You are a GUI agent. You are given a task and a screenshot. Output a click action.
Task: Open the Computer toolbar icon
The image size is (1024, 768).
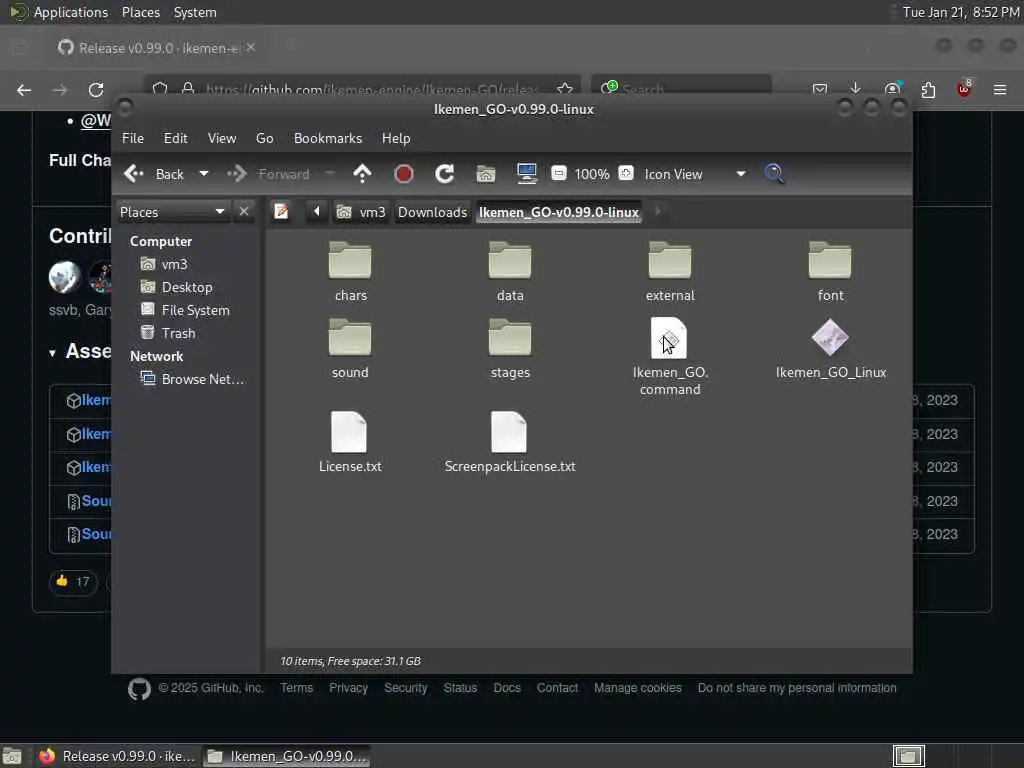[x=526, y=174]
